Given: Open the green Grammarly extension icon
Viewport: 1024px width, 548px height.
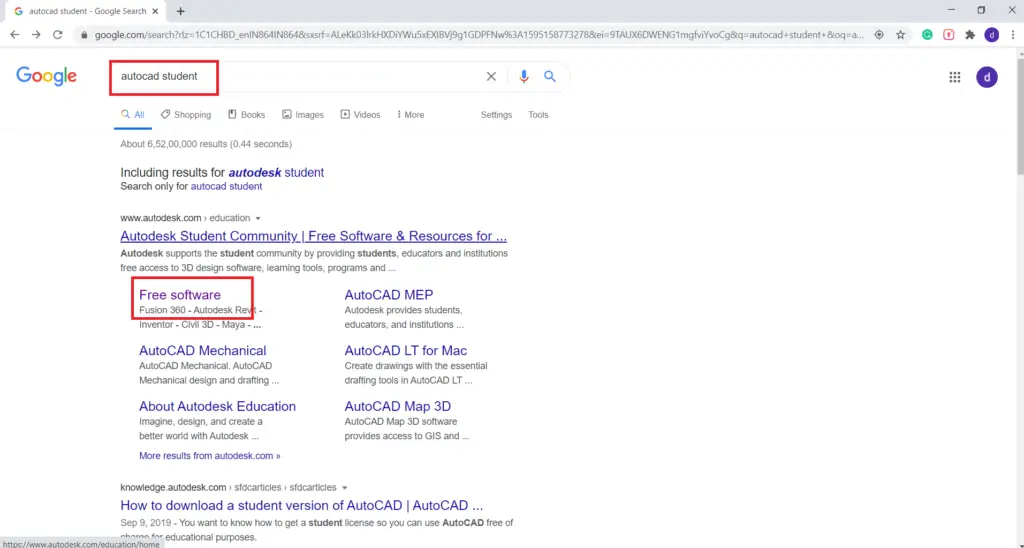Looking at the screenshot, I should (x=927, y=35).
